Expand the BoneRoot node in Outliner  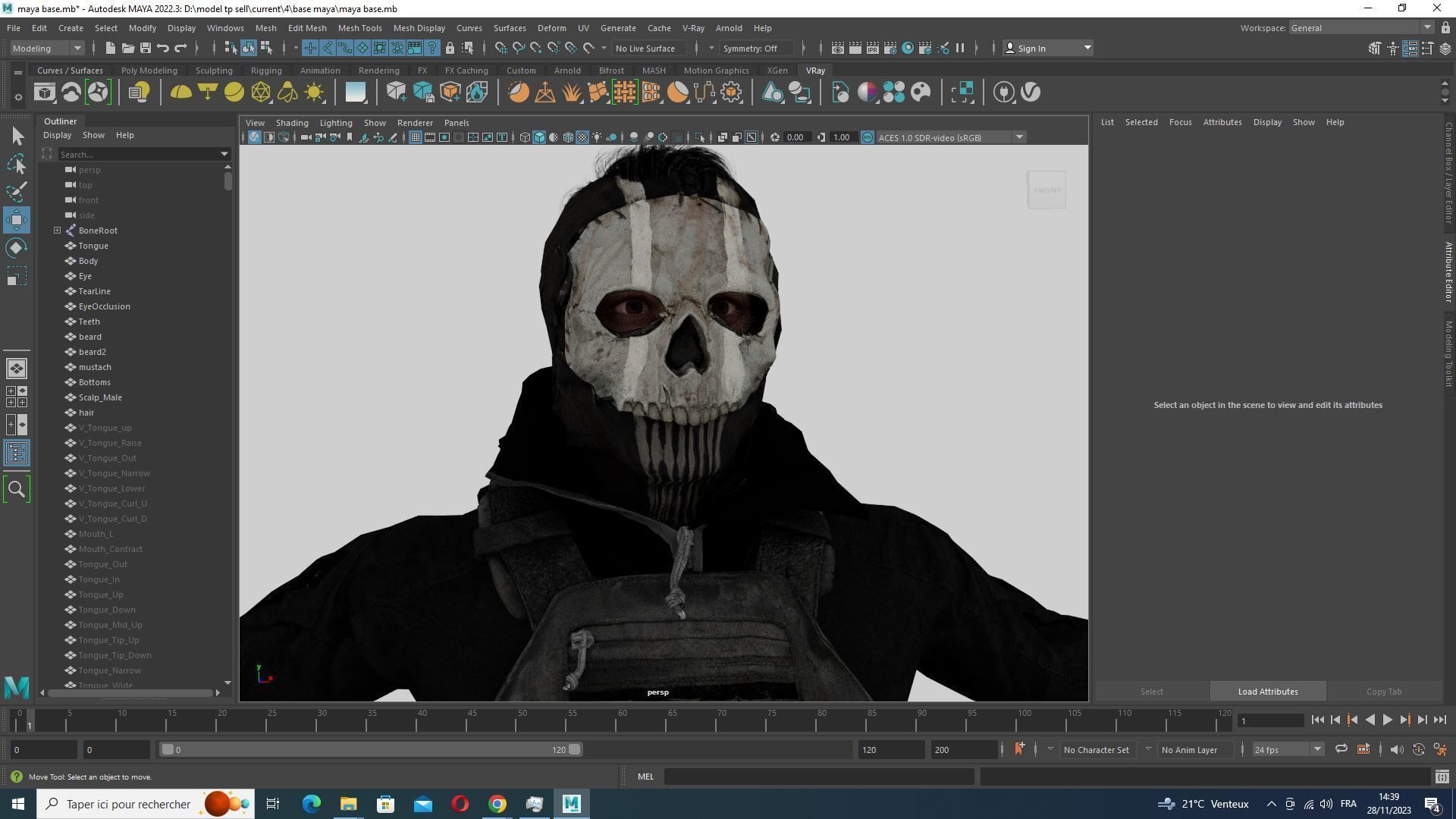57,231
